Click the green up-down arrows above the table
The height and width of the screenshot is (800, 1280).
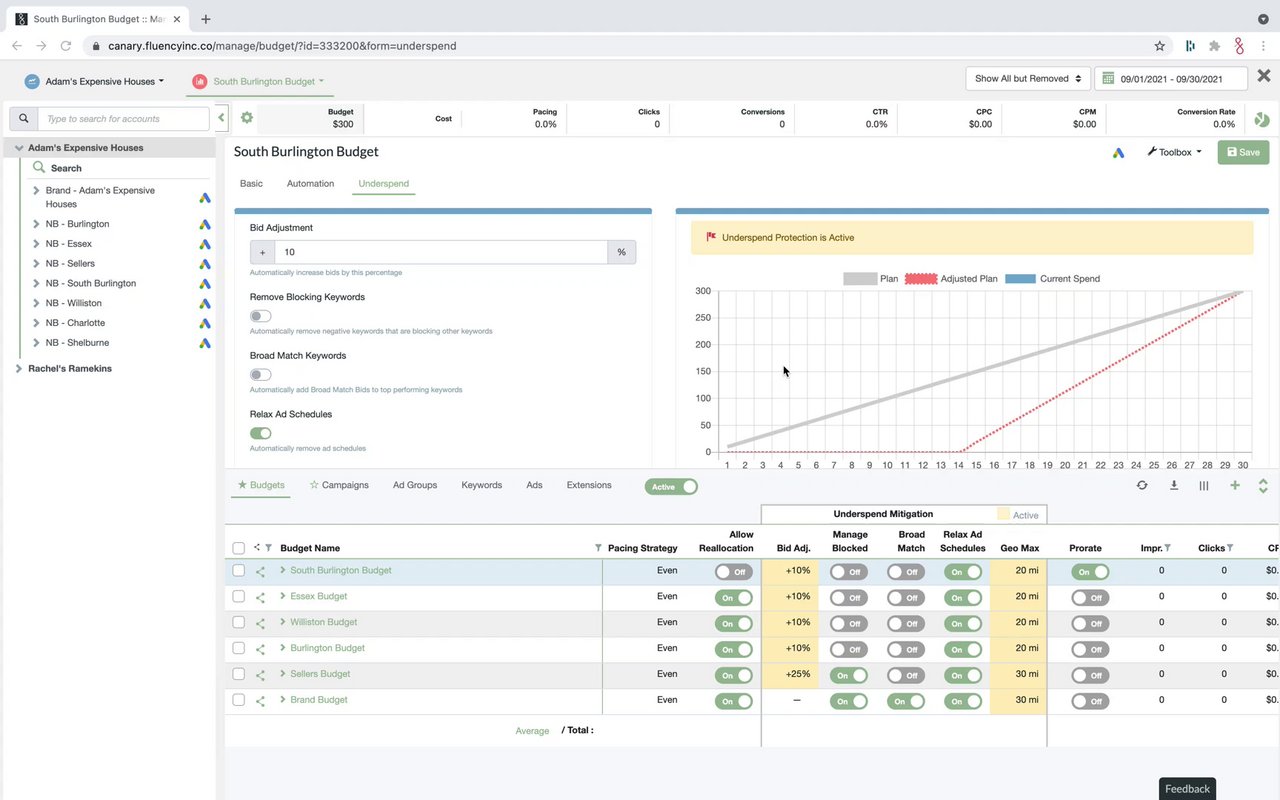pyautogui.click(x=1263, y=486)
